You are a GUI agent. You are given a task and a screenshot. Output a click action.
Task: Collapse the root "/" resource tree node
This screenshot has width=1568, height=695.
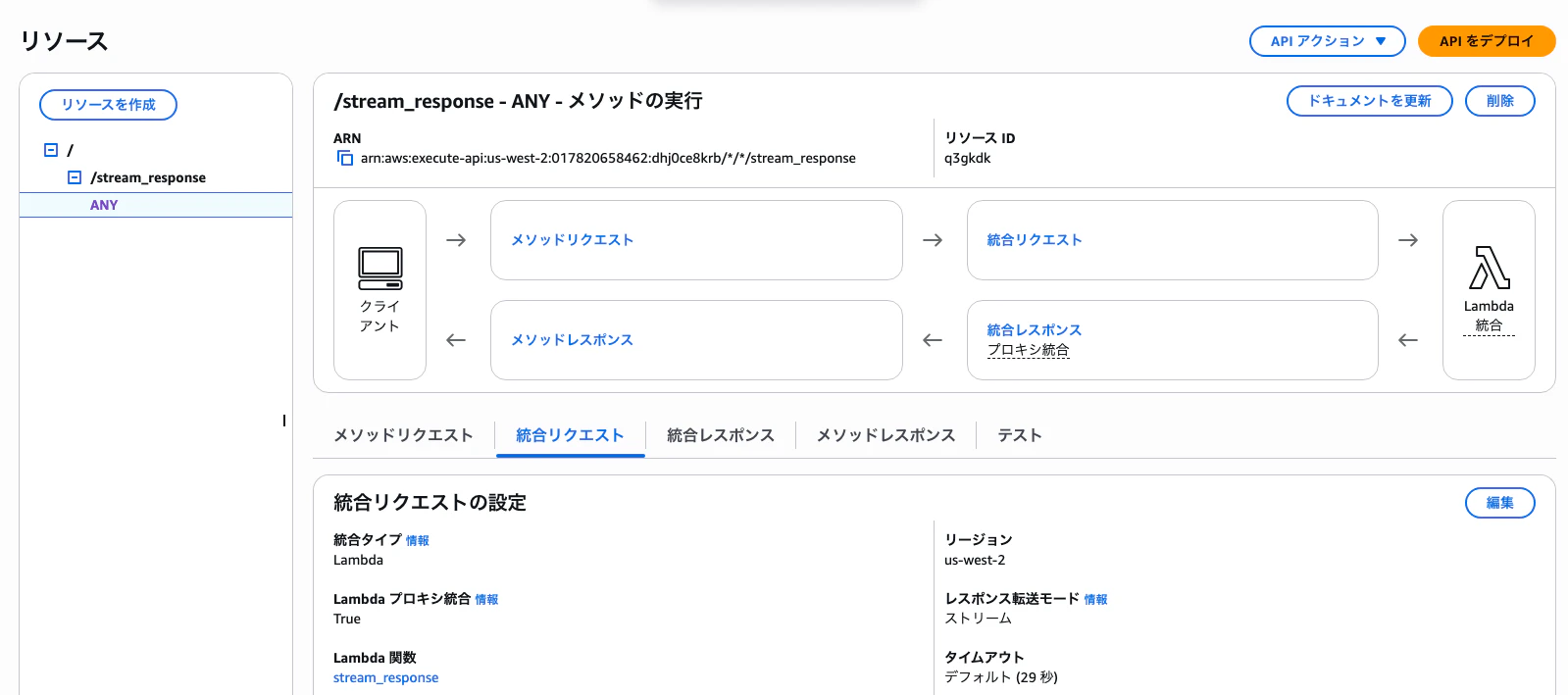coord(51,150)
